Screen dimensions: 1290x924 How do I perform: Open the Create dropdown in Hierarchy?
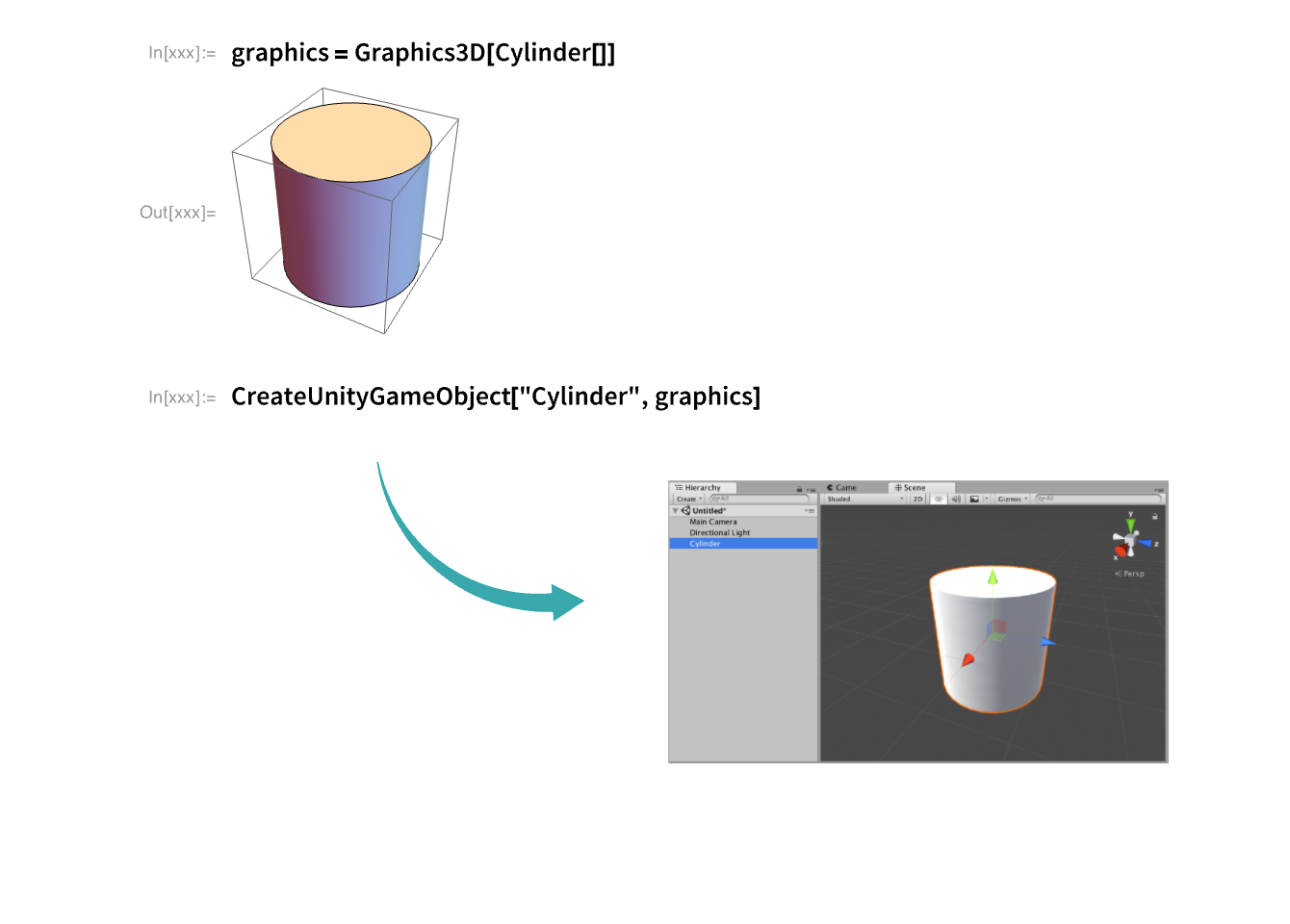point(688,499)
